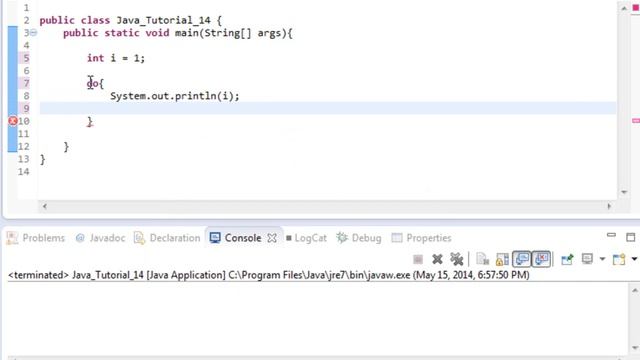Image resolution: width=640 pixels, height=360 pixels.
Task: Click the console scrollbar up arrow
Action: pyautogui.click(x=635, y=291)
